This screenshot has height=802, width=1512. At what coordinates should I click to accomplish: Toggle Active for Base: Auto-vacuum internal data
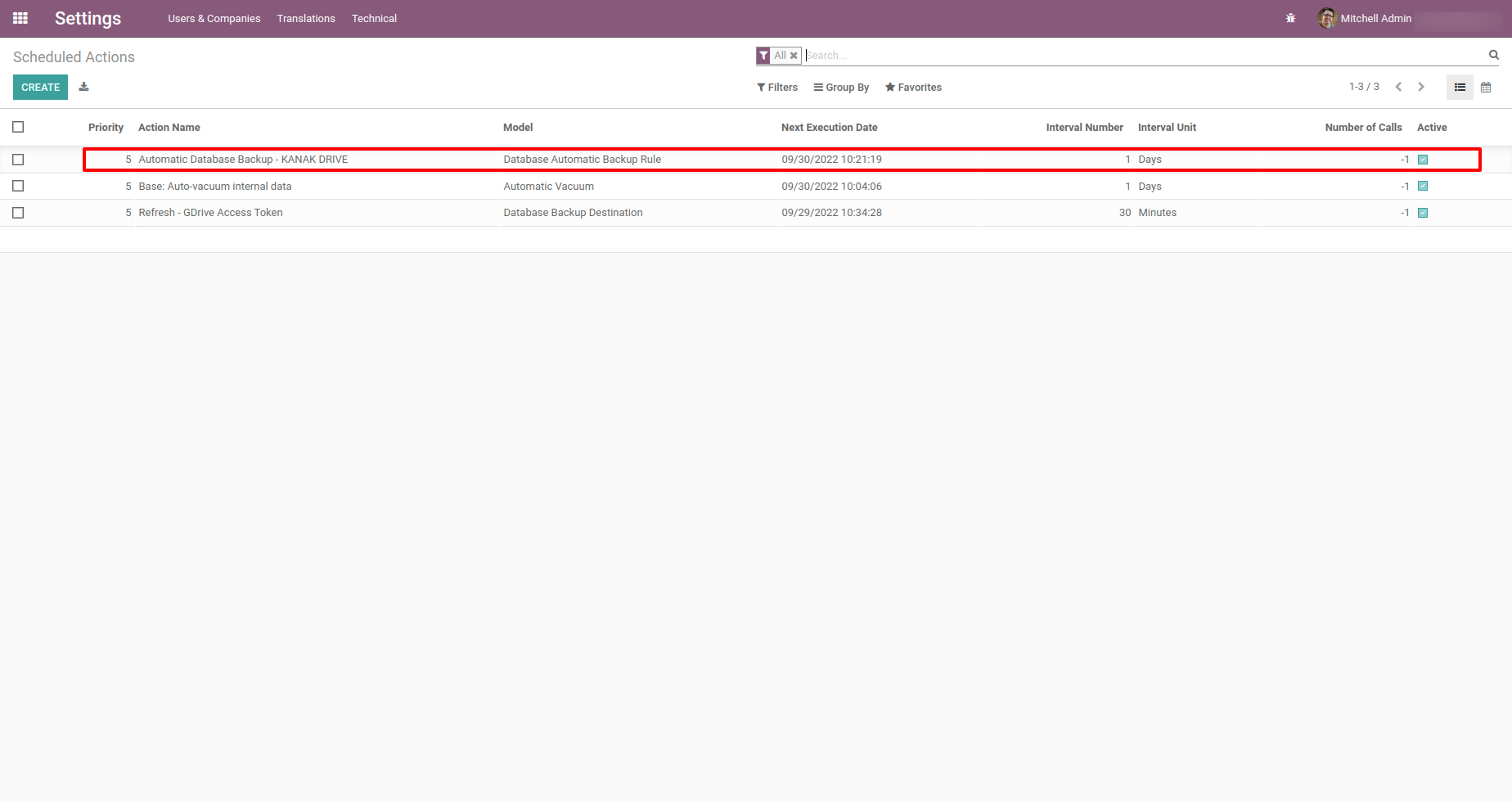pos(1423,186)
